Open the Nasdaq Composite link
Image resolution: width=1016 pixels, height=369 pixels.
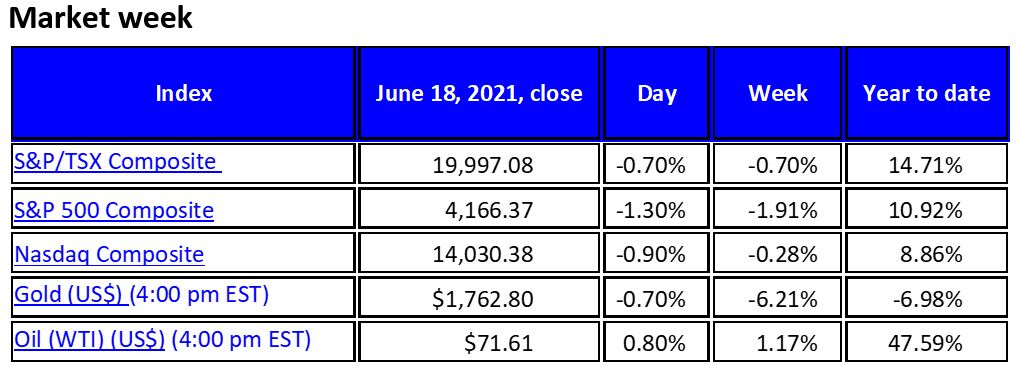pyautogui.click(x=109, y=254)
